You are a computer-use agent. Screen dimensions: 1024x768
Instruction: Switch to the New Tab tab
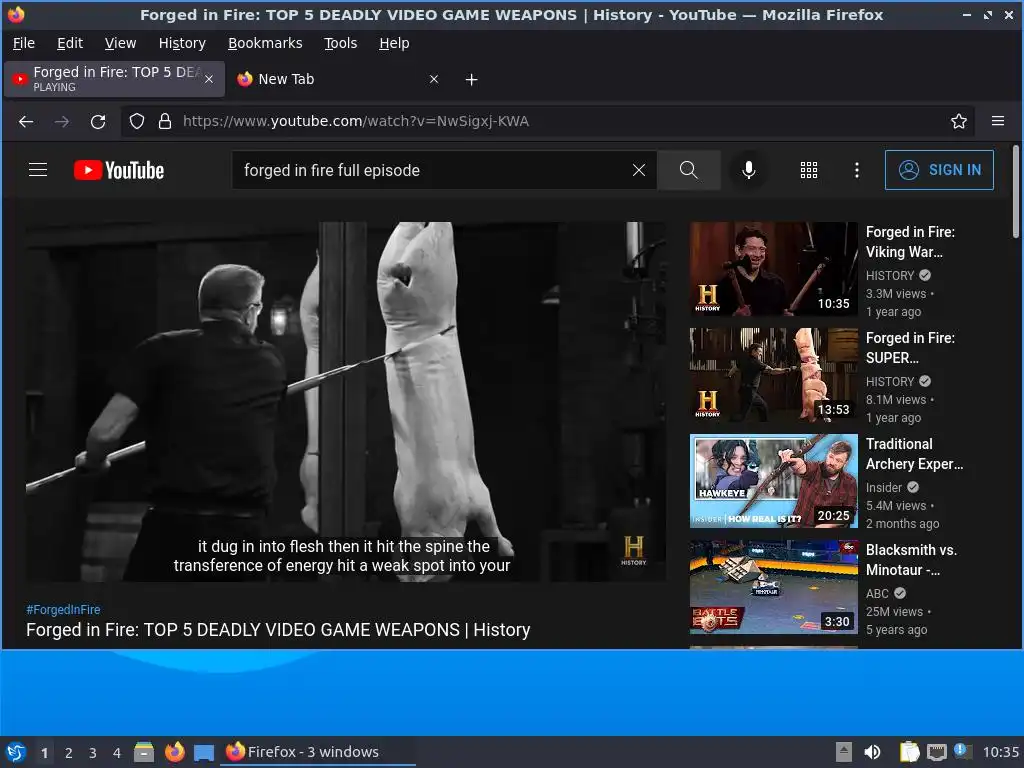(x=337, y=79)
